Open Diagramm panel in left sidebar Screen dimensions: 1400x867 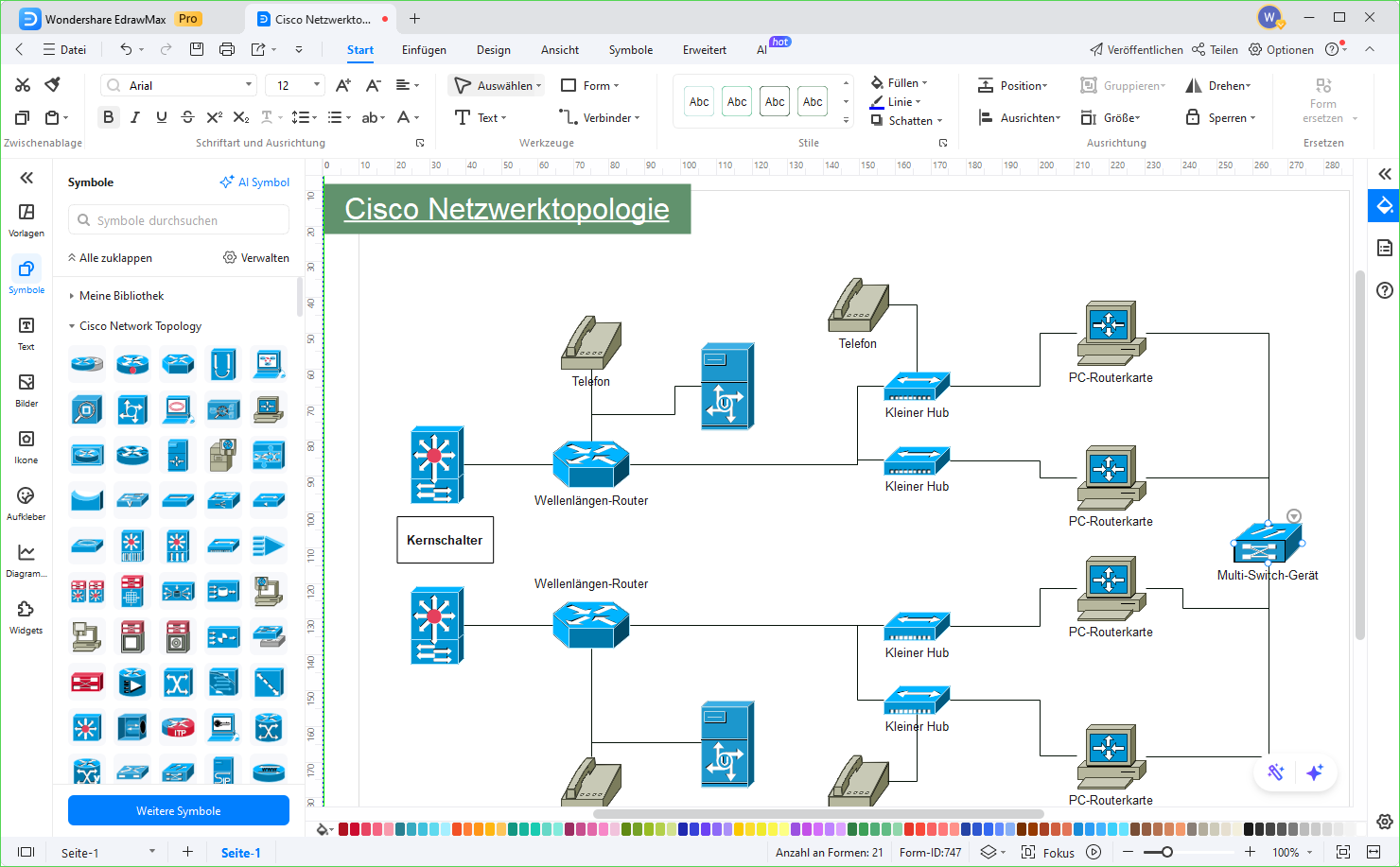tap(26, 560)
